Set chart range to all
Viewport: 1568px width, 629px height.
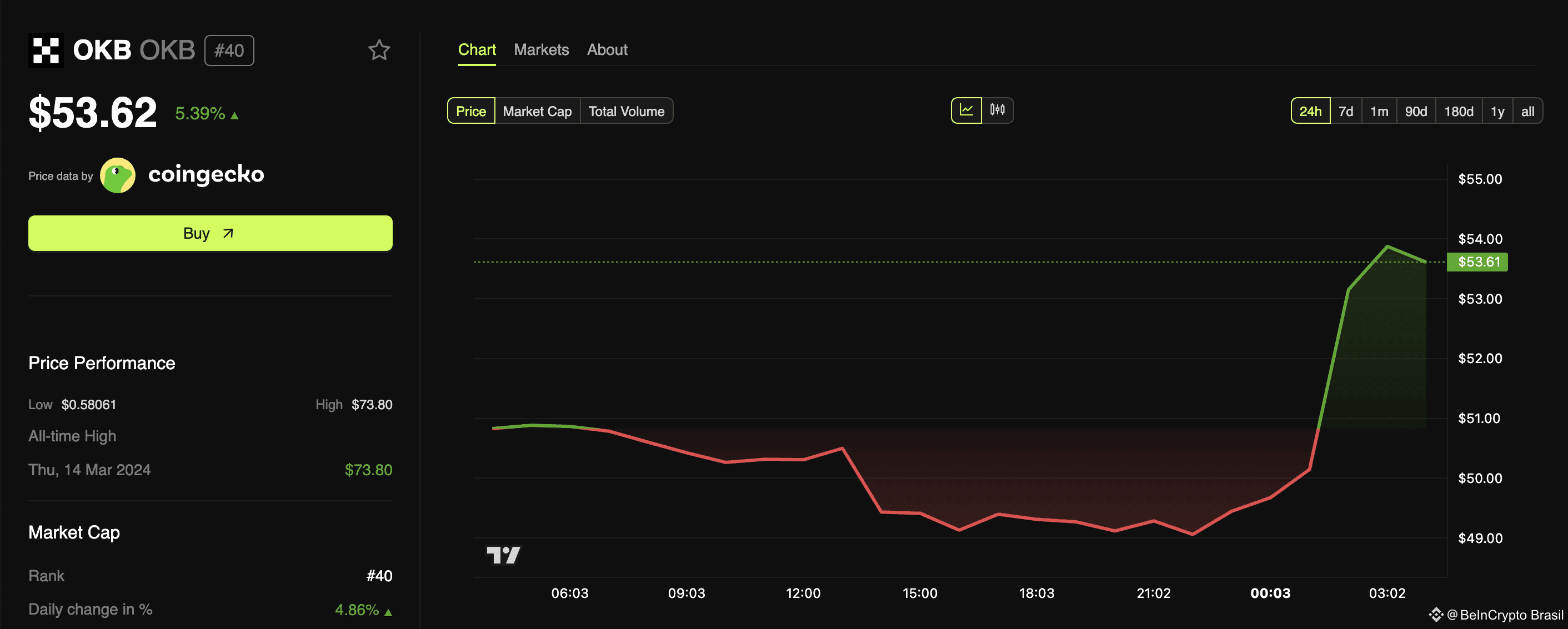[1528, 112]
